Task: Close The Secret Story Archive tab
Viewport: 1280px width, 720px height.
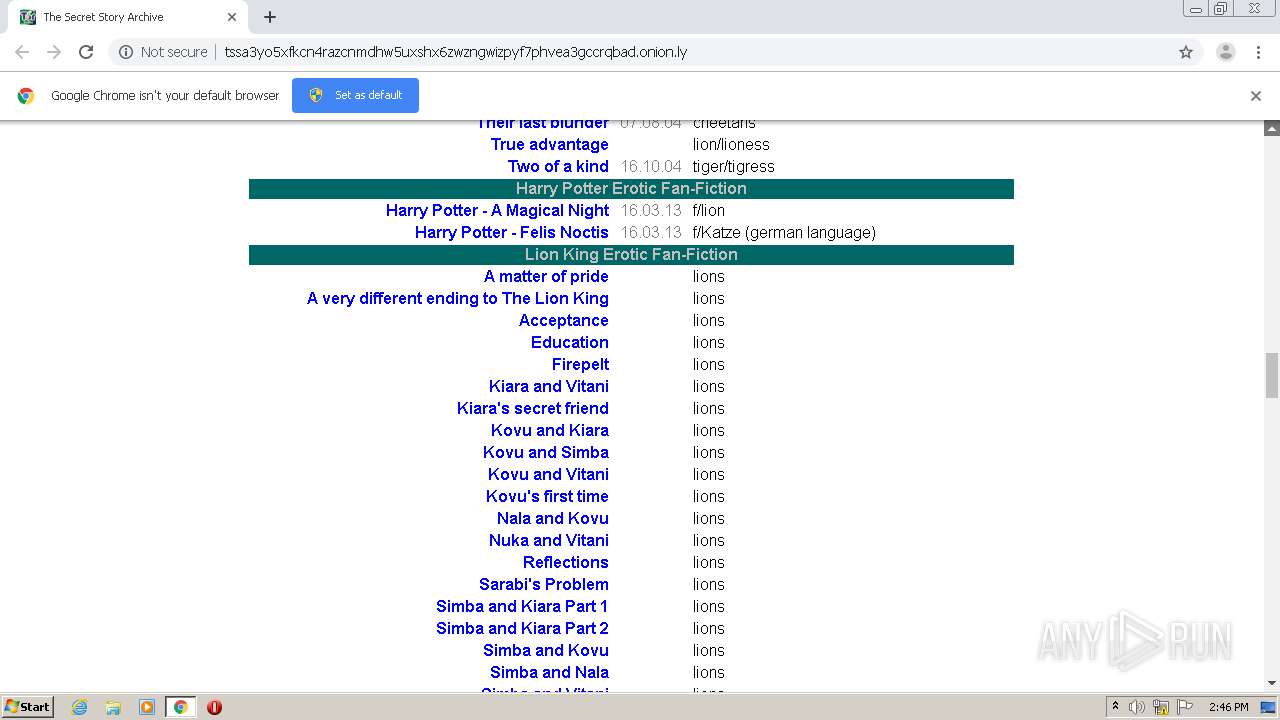Action: pos(232,17)
